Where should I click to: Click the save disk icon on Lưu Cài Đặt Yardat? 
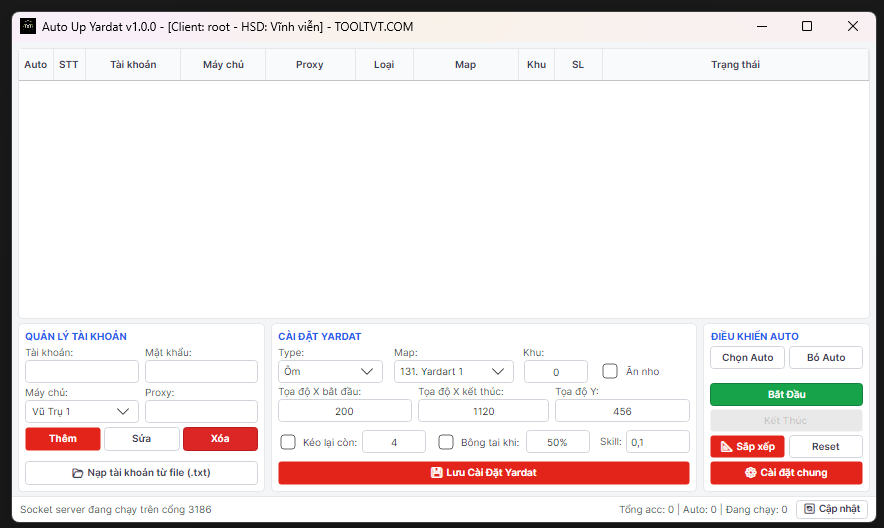coord(436,472)
